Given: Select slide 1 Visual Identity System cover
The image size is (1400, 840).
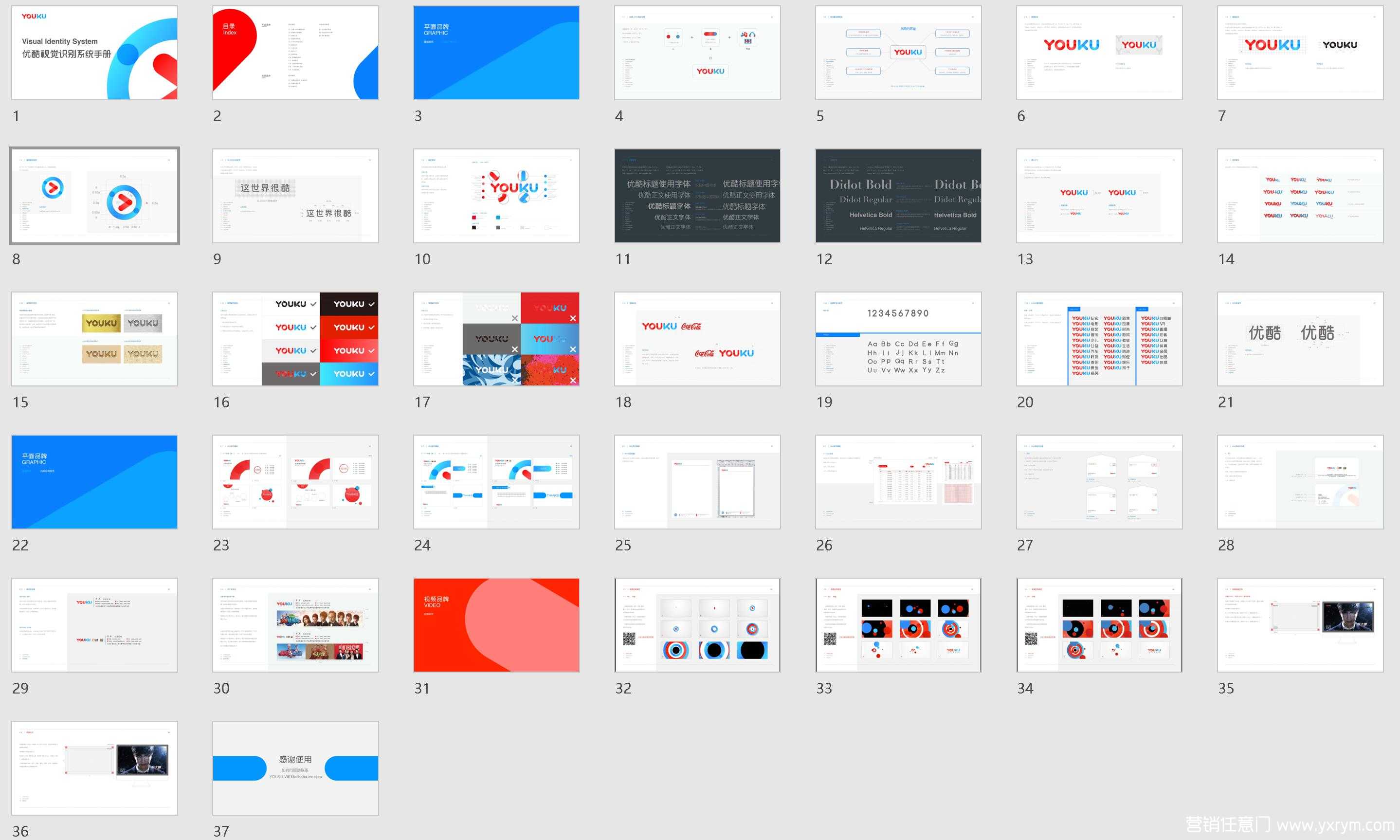Looking at the screenshot, I should pos(94,53).
